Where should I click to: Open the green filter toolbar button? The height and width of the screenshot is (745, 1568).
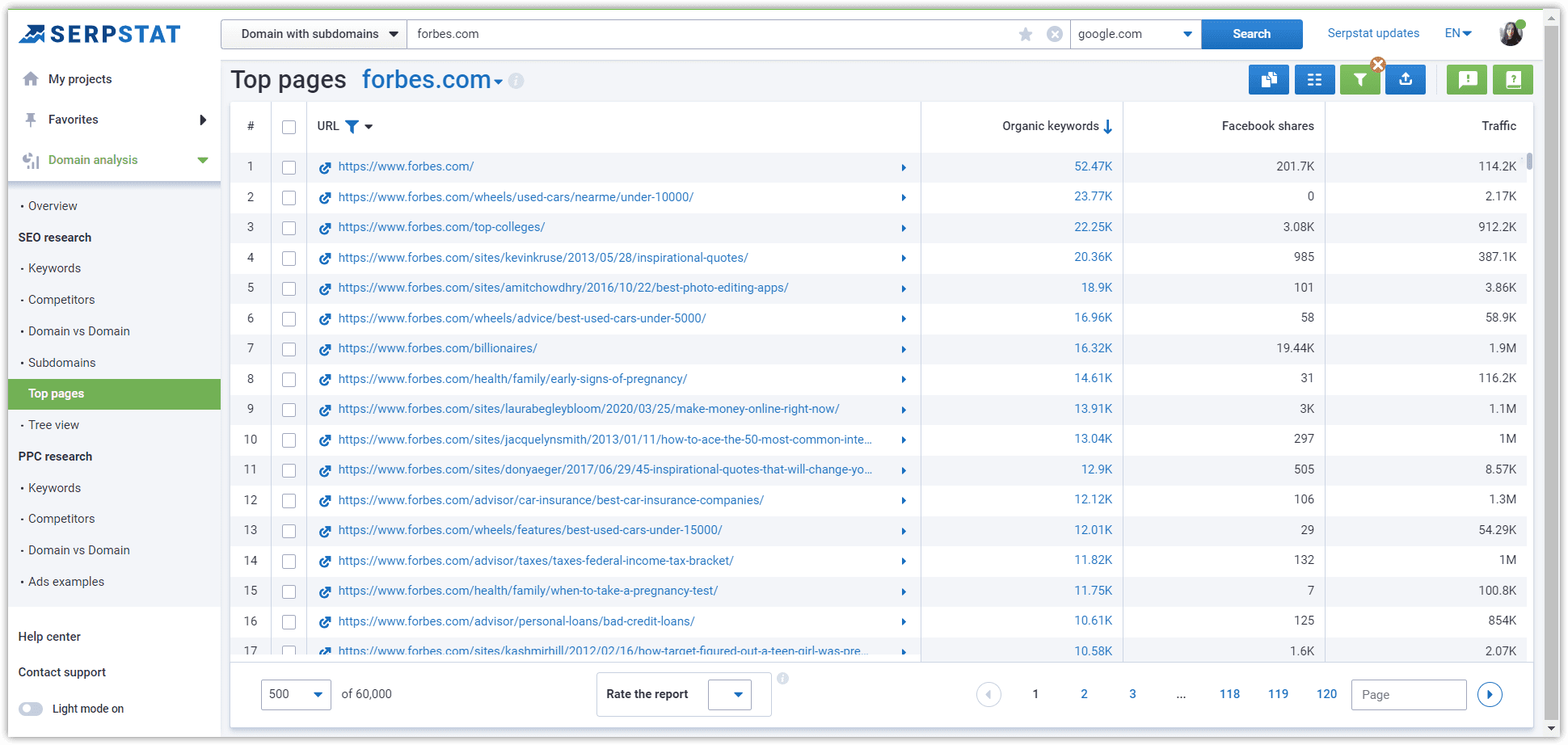point(1360,79)
